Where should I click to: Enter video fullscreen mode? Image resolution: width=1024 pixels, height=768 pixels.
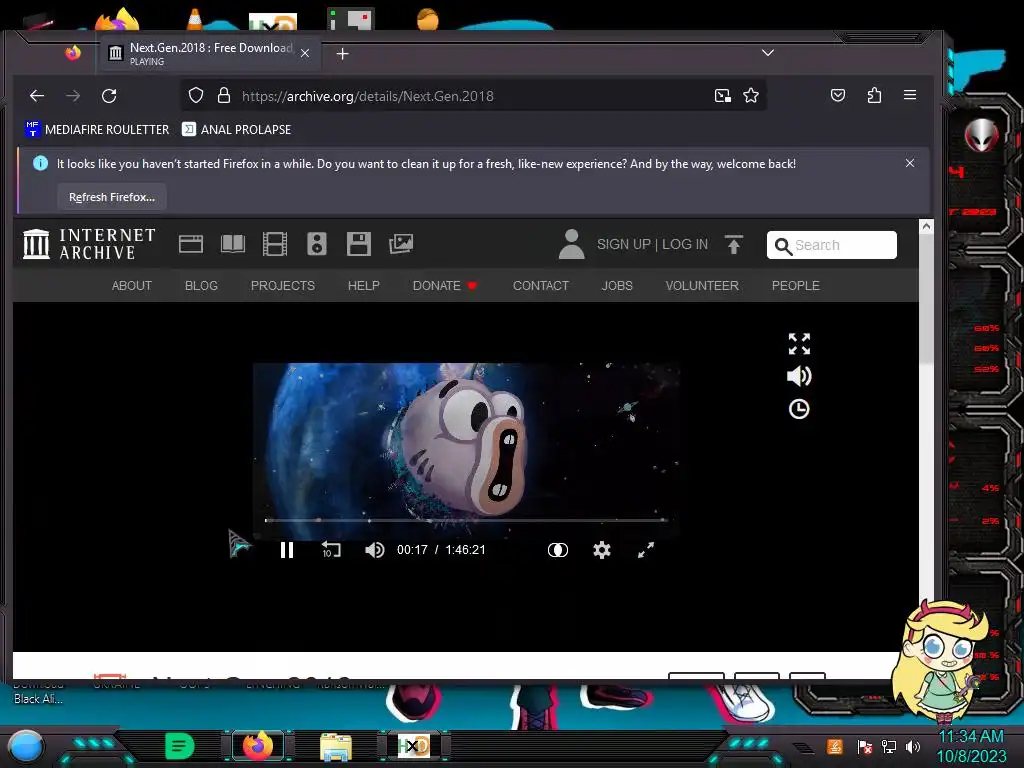click(645, 550)
